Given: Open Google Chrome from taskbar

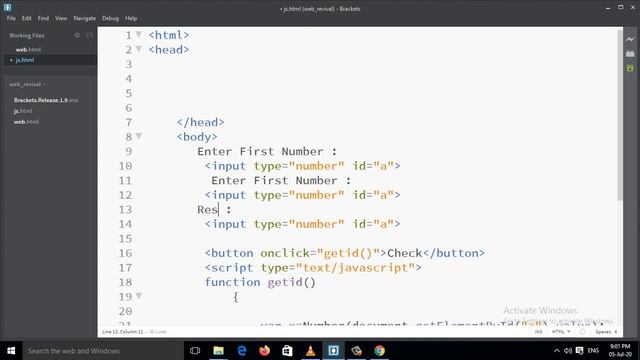Looking at the screenshot, I should (380, 351).
